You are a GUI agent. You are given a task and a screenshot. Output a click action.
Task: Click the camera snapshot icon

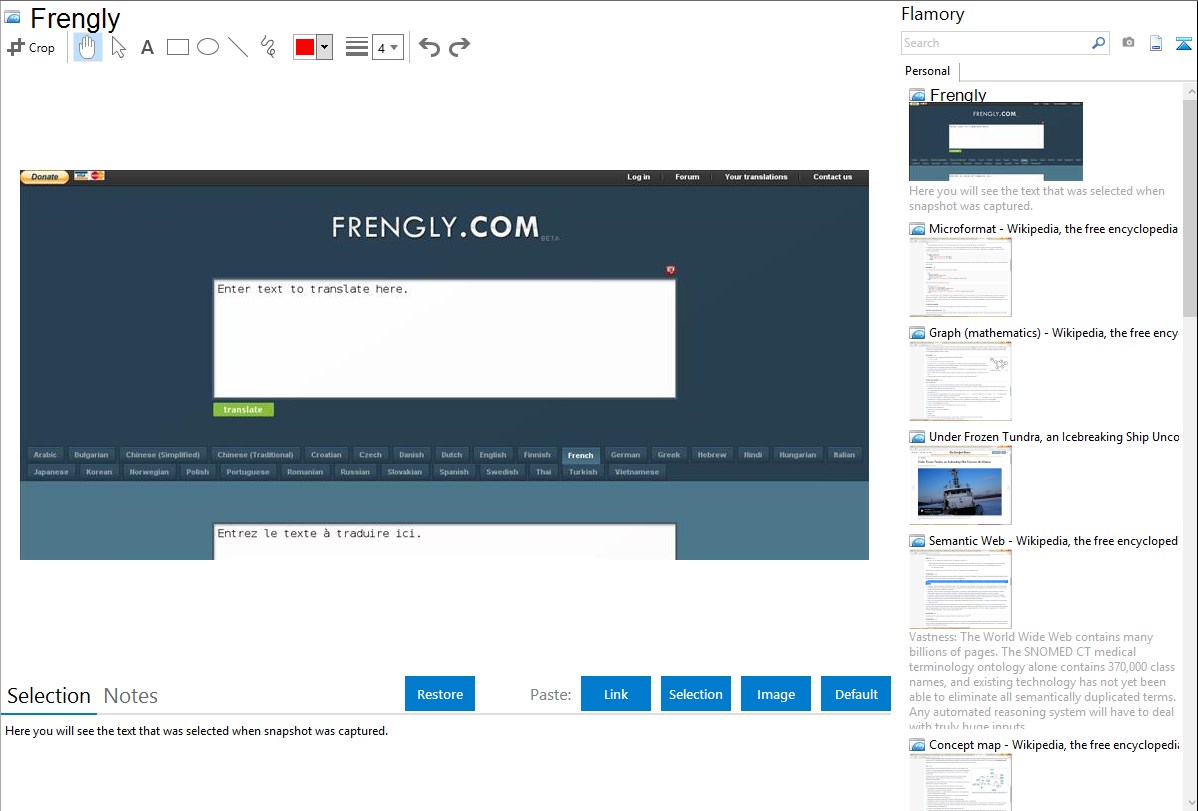coord(1128,43)
